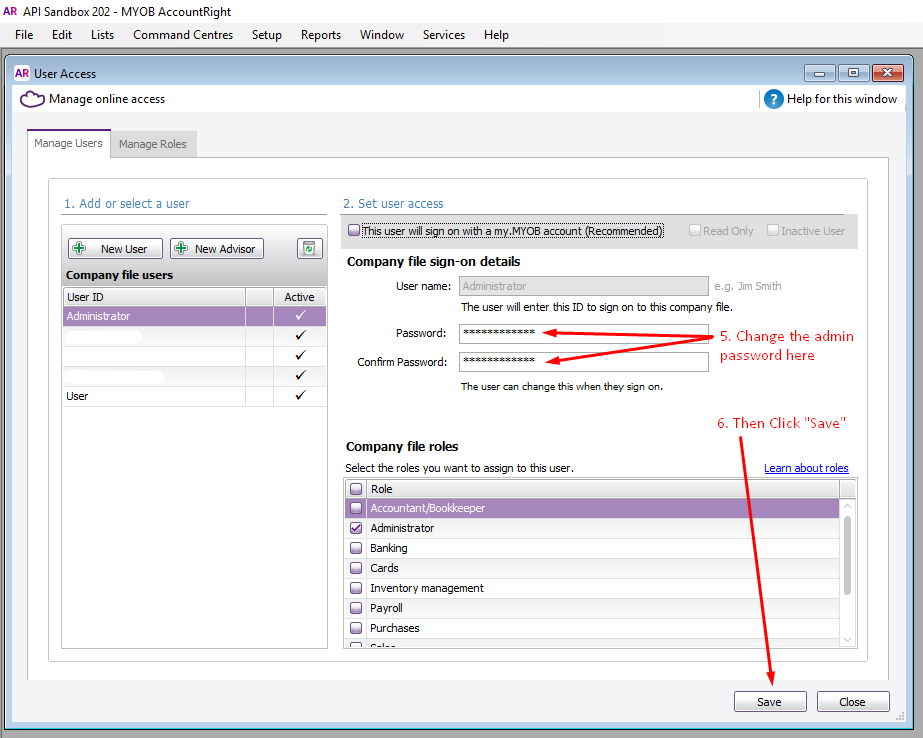Open the Lists menu
Screen dimensions: 923x738
[102, 35]
